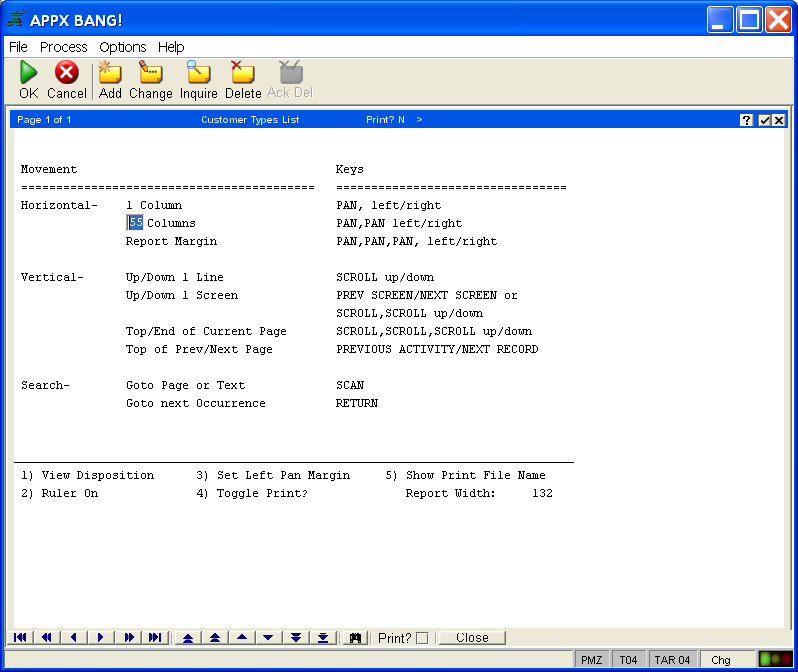The height and width of the screenshot is (672, 798).
Task: Click the grayed Ack Del icon
Action: (x=291, y=72)
